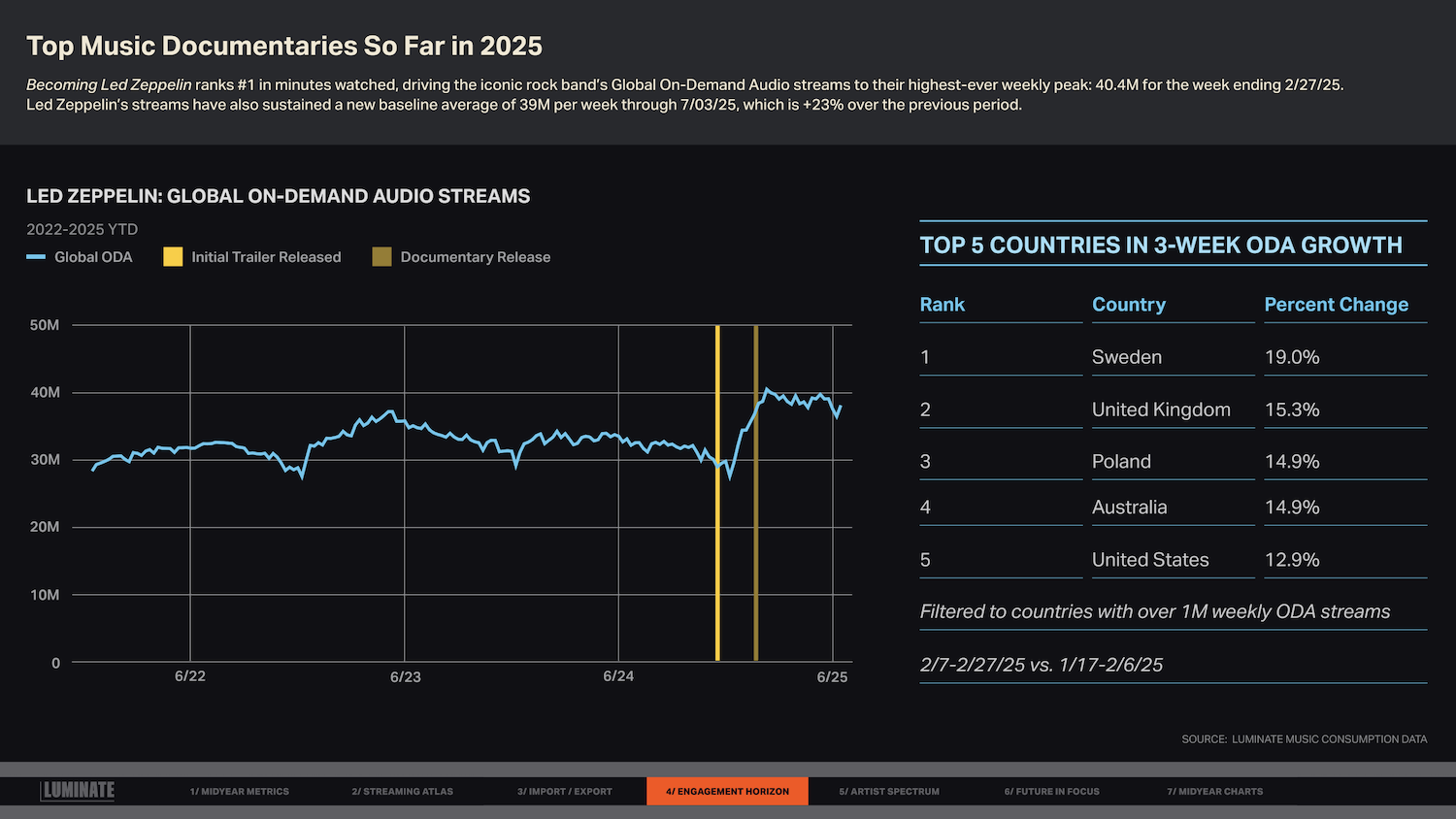Click the 6/23 x-axis label
1456x819 pixels.
406,677
